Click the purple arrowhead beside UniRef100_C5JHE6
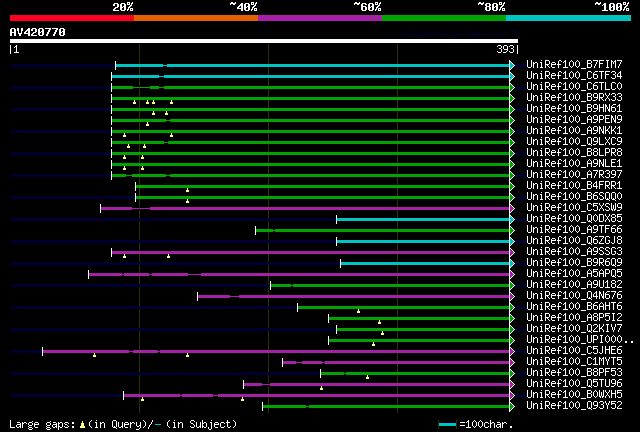 pos(512,351)
